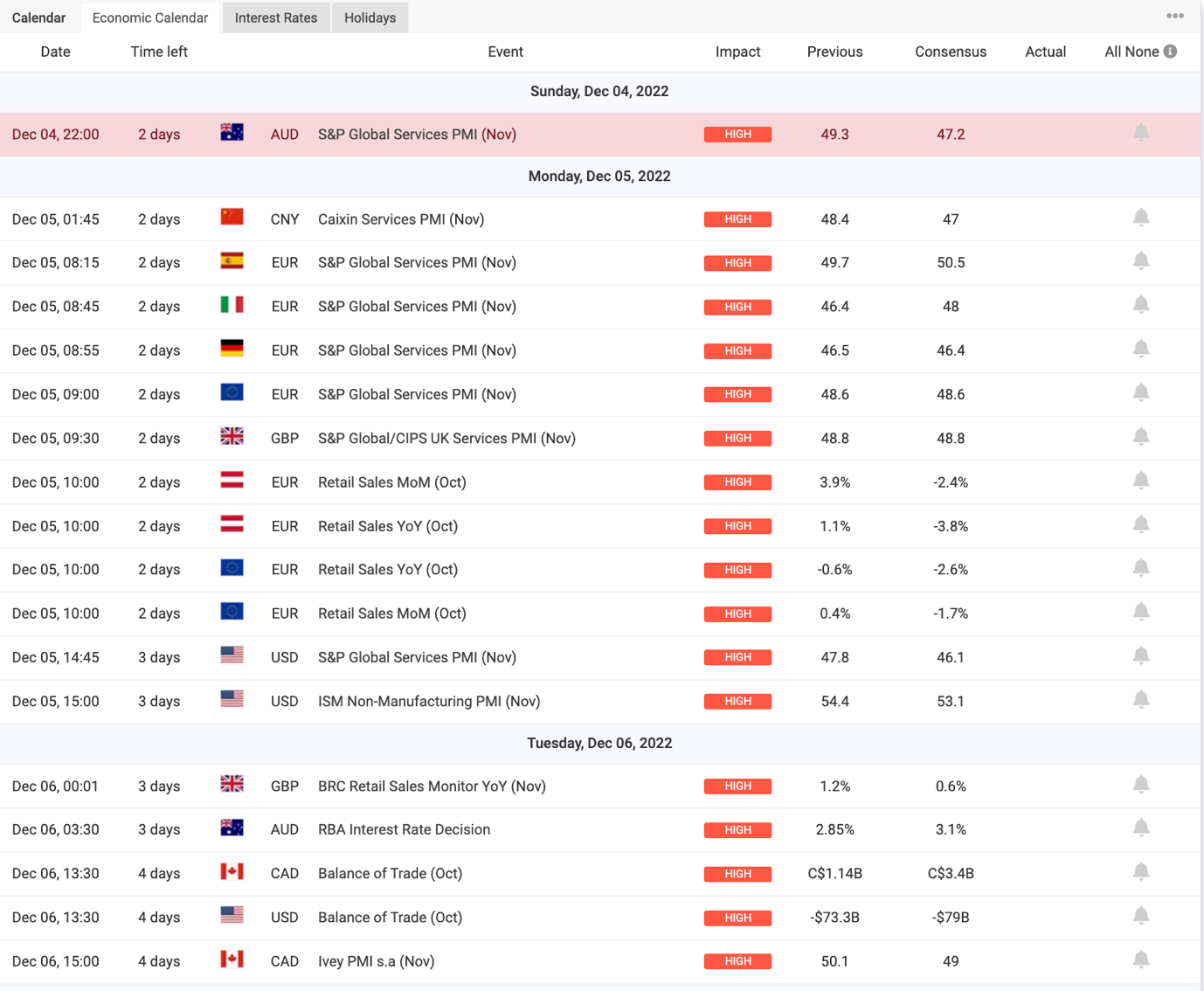
Task: Set alert bell for ISM Non-Manufacturing PMI
Action: [x=1141, y=700]
